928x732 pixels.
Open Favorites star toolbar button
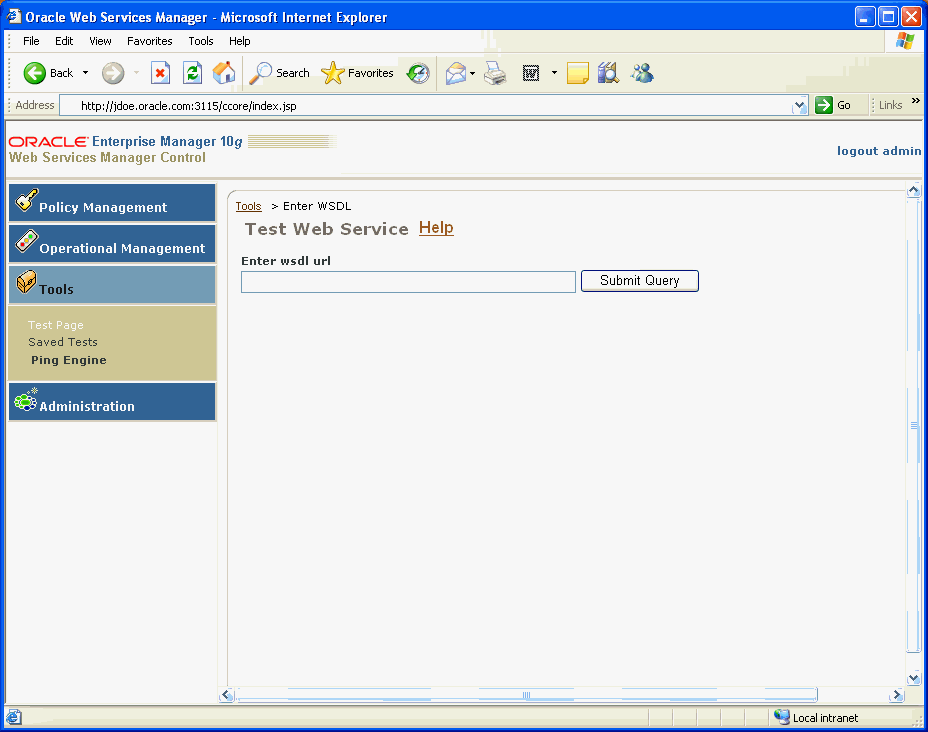point(357,73)
